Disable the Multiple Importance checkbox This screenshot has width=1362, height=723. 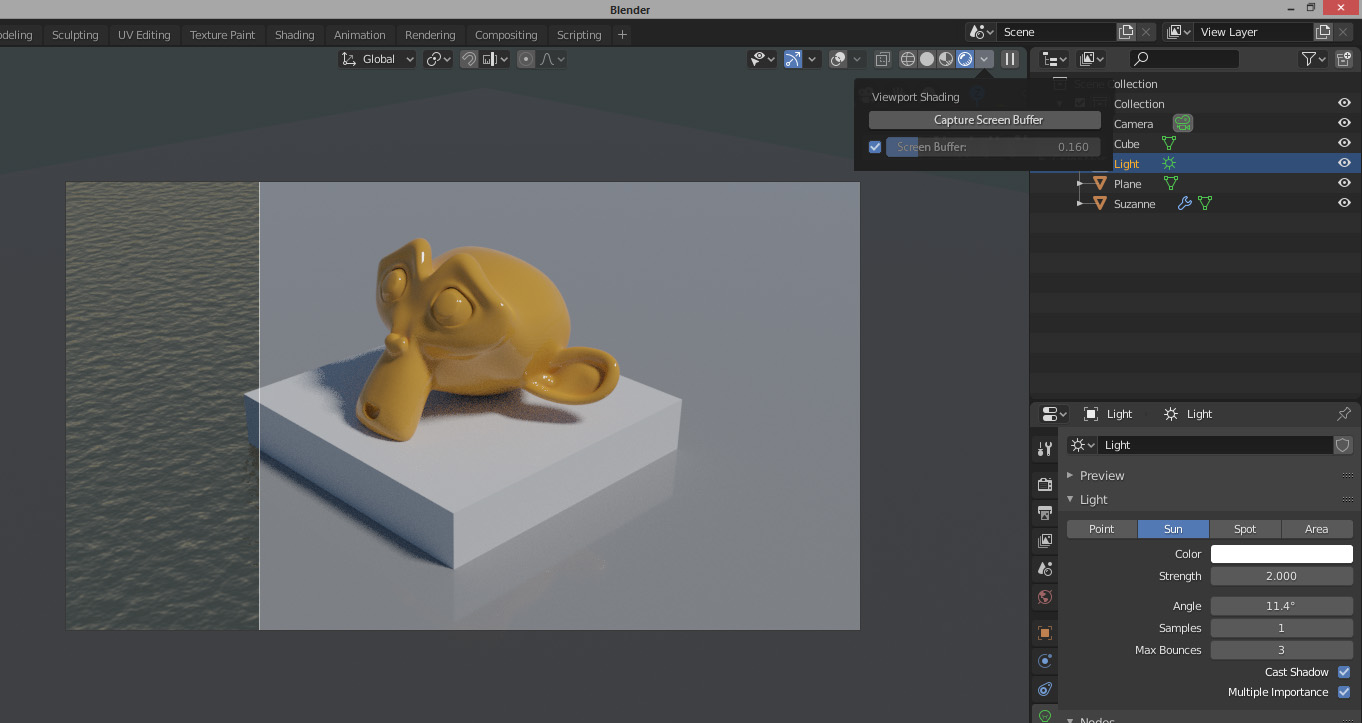pyautogui.click(x=1344, y=692)
